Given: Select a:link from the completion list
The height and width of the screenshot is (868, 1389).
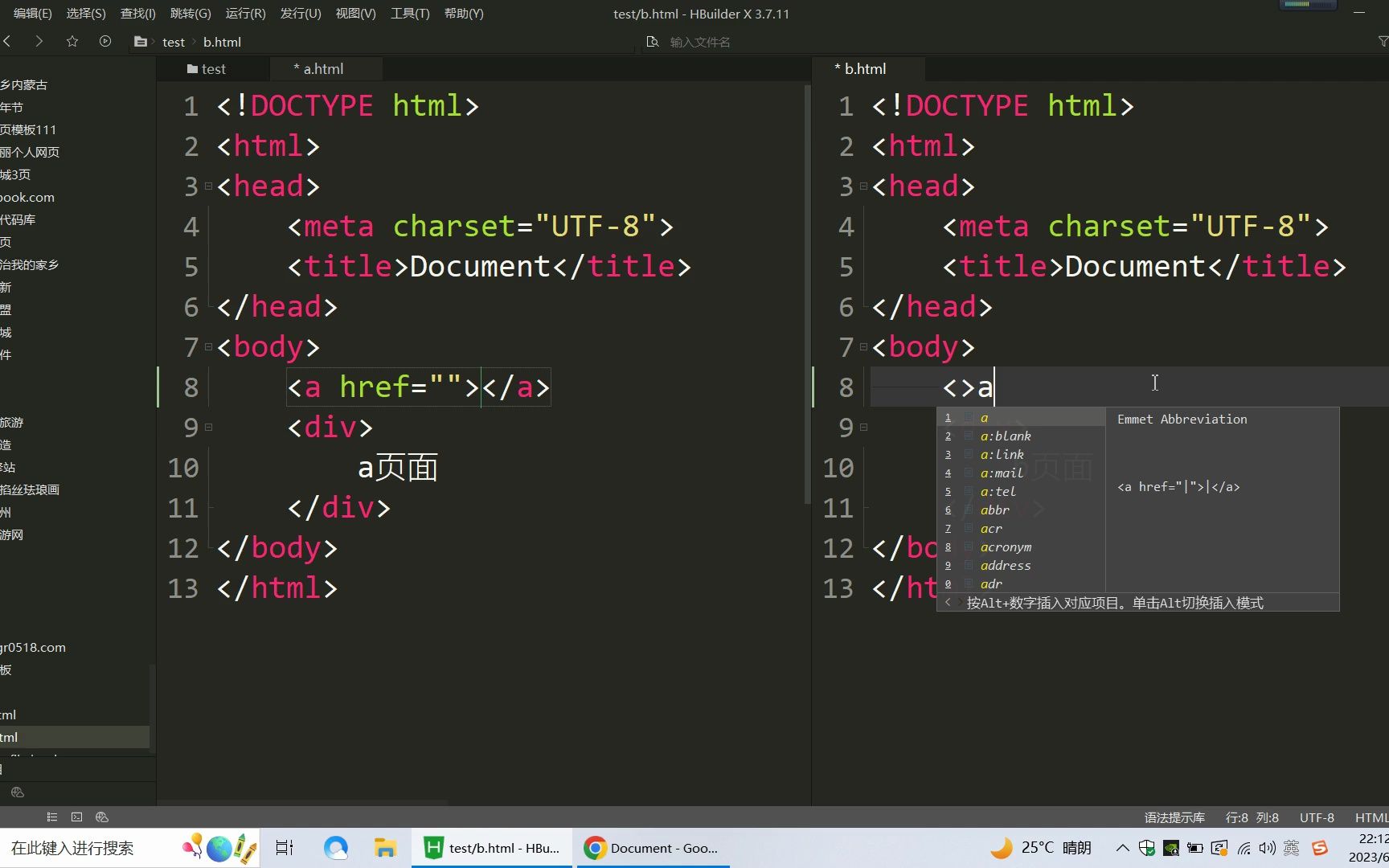Looking at the screenshot, I should [1002, 454].
